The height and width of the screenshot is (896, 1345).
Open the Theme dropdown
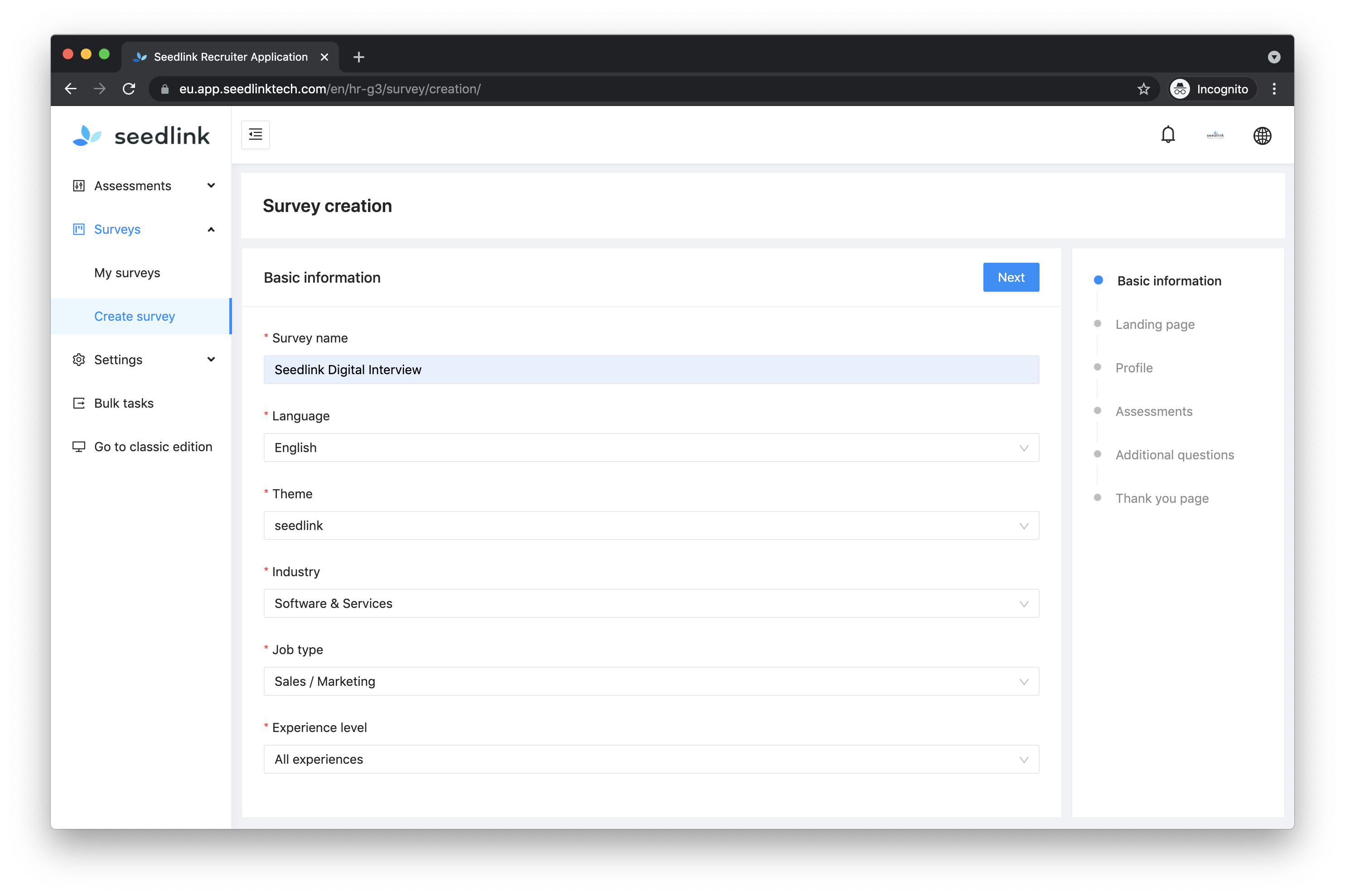tap(651, 525)
